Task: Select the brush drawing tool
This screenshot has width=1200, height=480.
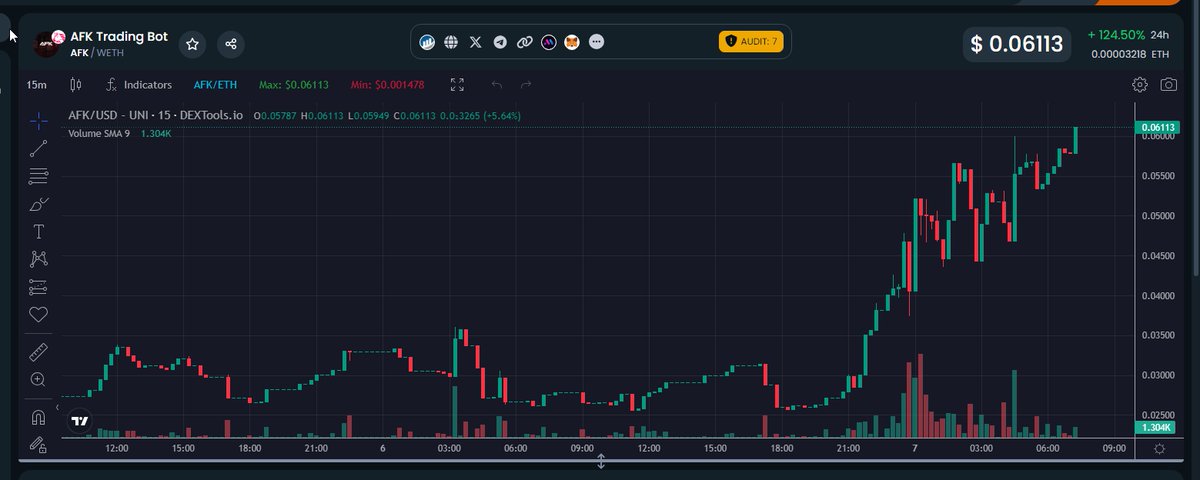Action: tap(39, 205)
